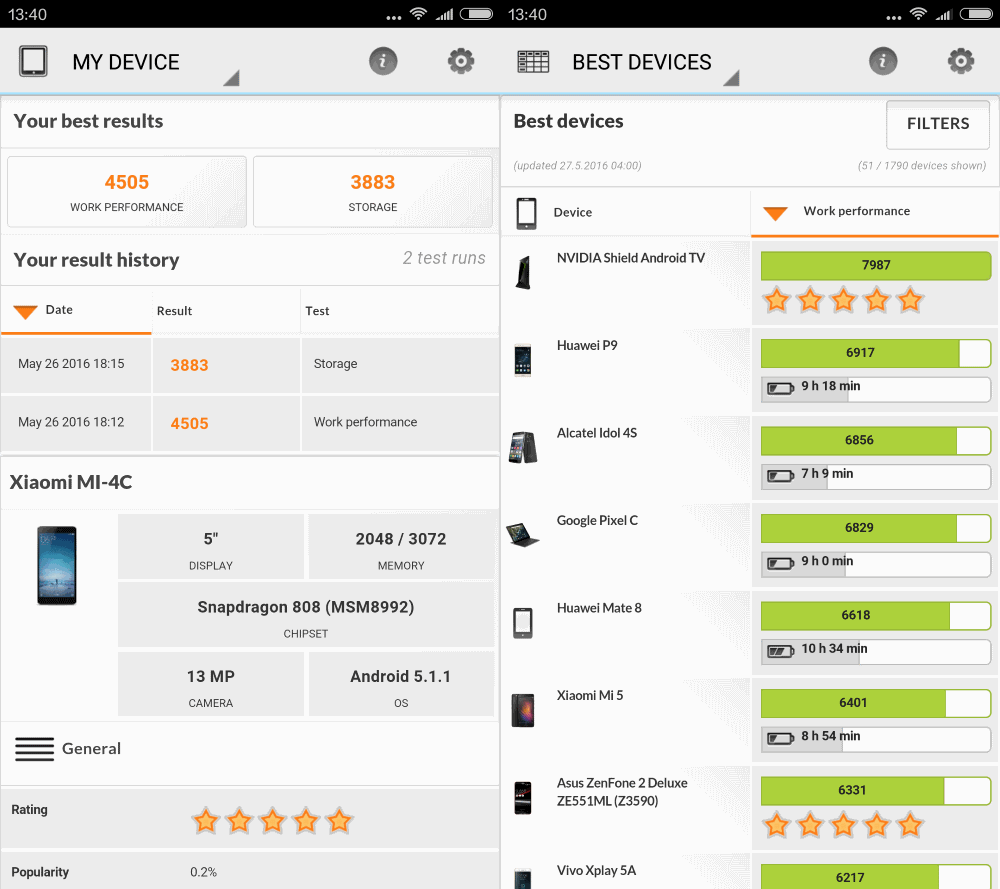The image size is (1000, 889).
Task: Sort history by Result column
Action: coord(226,311)
